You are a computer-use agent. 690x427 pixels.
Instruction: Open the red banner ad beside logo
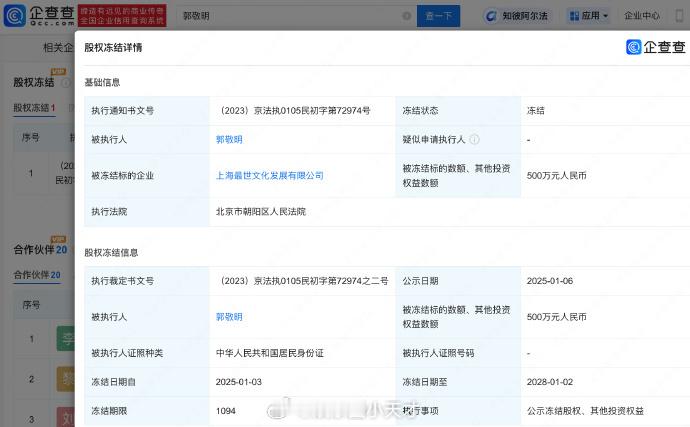[122, 15]
